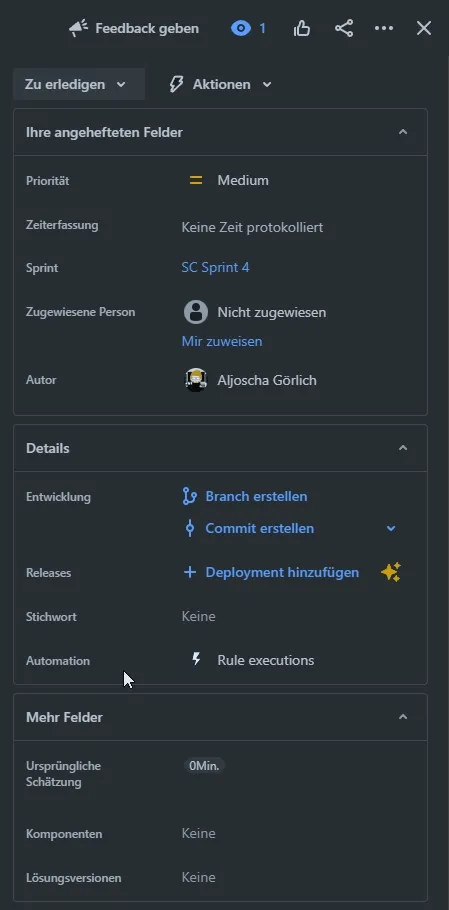Click Aljoscha Görlich's avatar
Image resolution: width=449 pixels, height=910 pixels.
click(196, 380)
